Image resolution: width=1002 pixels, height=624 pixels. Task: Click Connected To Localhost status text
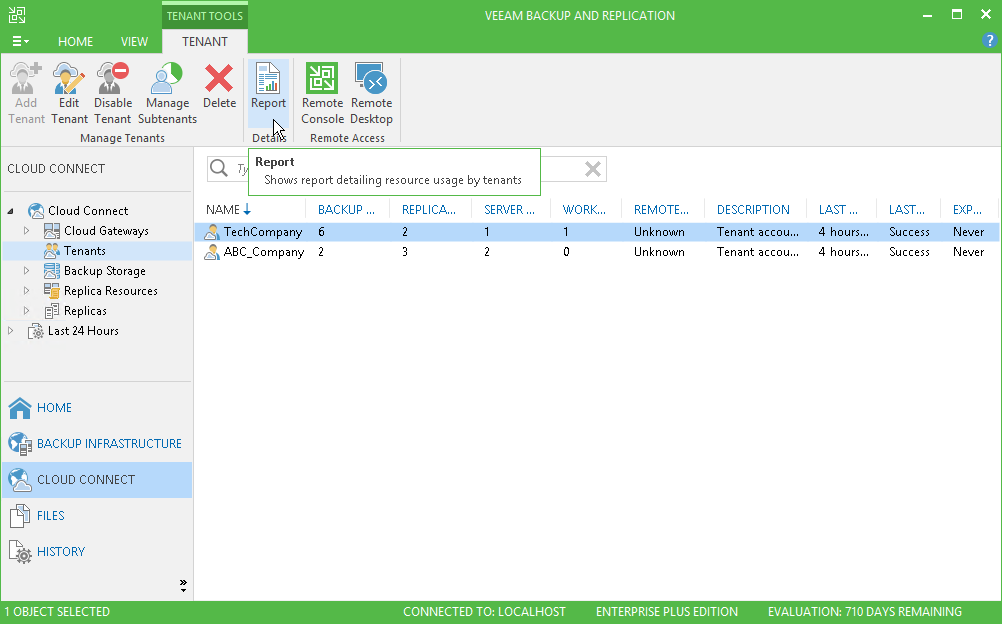(x=484, y=612)
